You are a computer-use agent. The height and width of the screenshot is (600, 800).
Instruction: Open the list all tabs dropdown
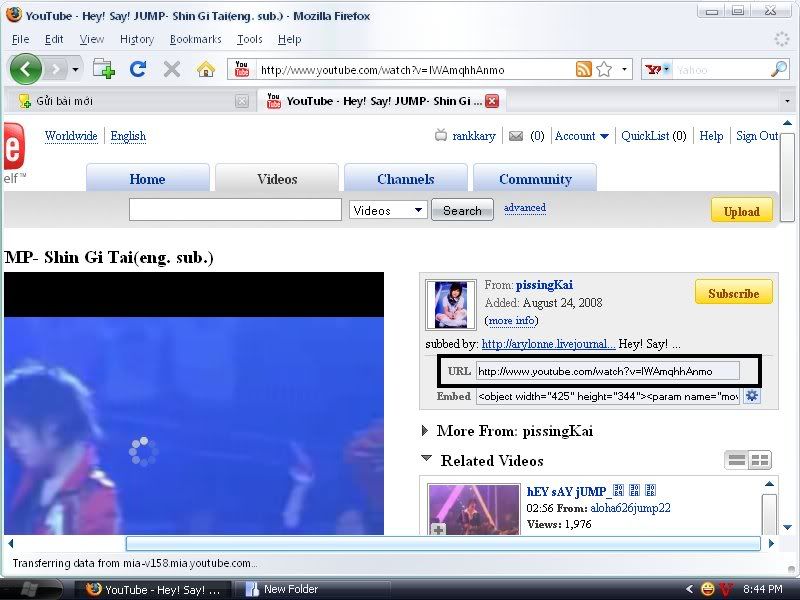point(787,101)
